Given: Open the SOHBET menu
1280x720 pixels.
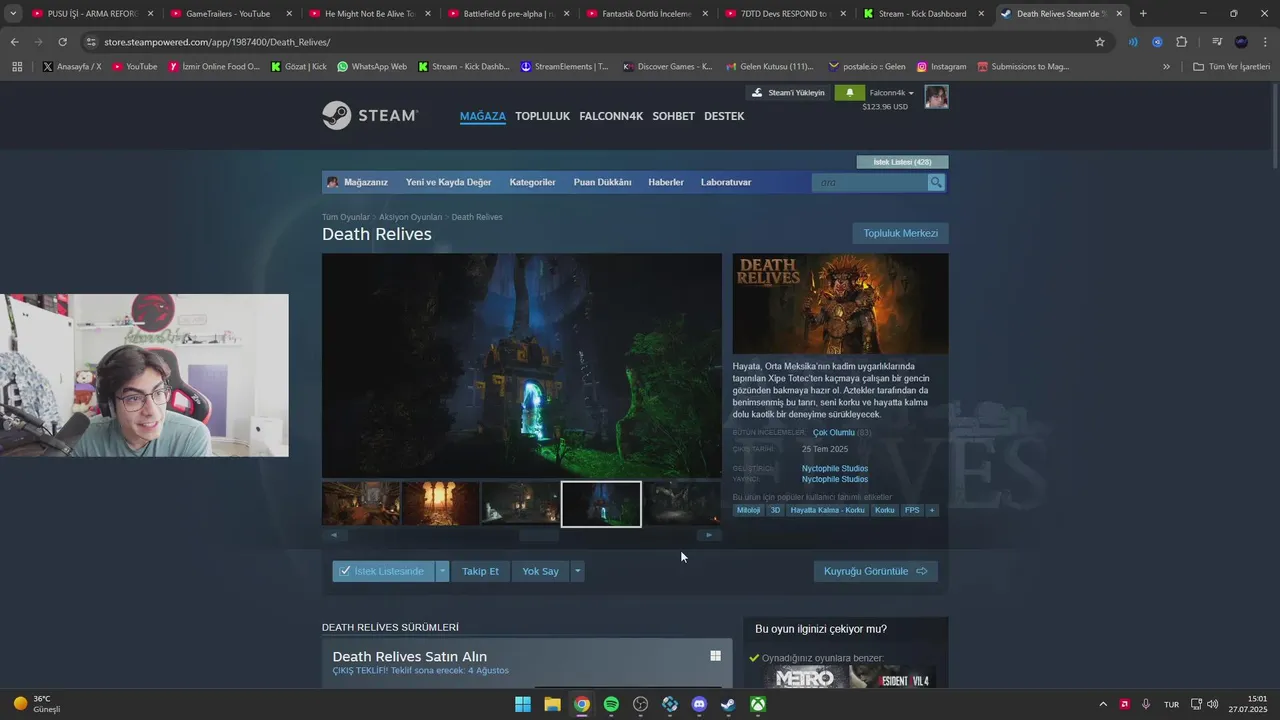Looking at the screenshot, I should coord(673,116).
